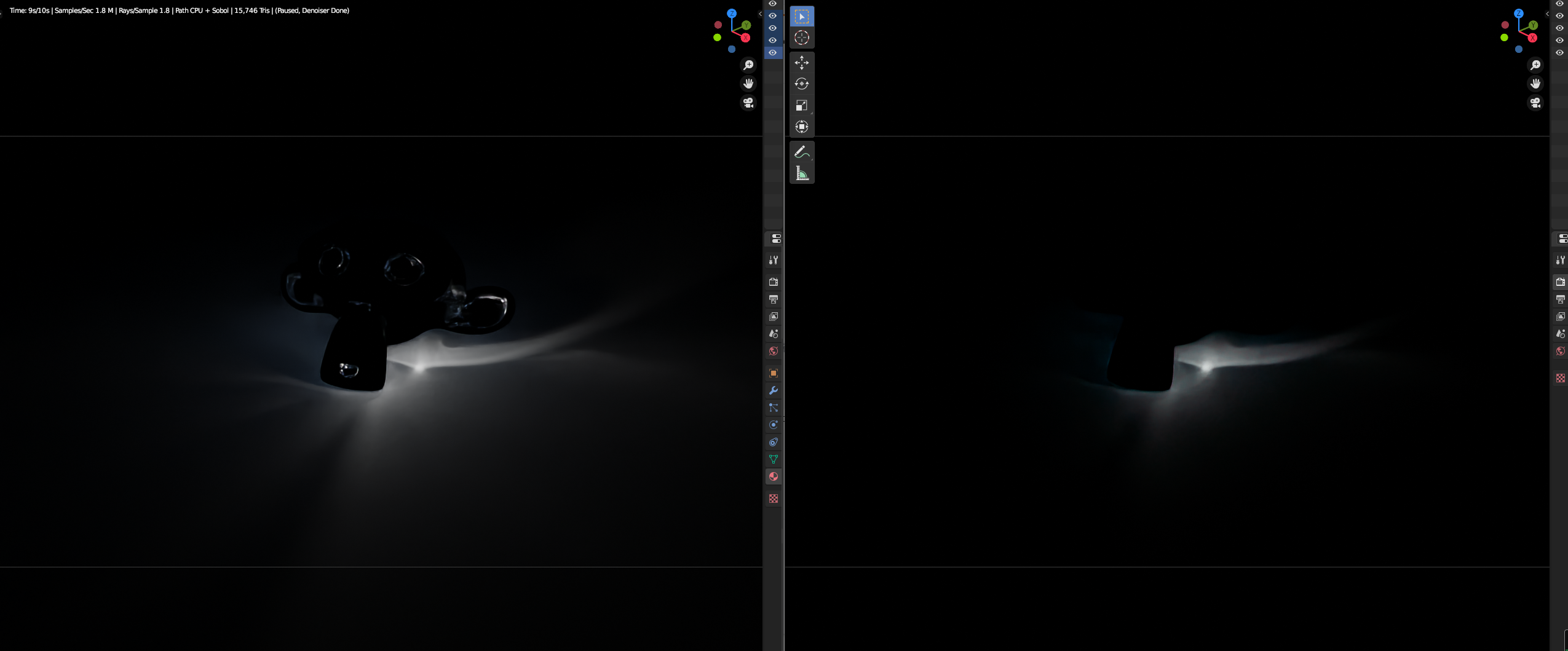
Task: Choose the Rotate tool
Action: tap(801, 84)
